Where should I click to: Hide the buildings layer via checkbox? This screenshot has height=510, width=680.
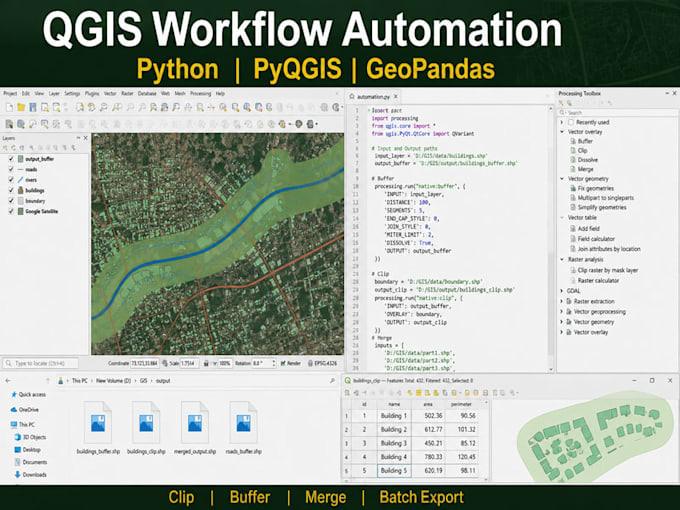pyautogui.click(x=11, y=190)
